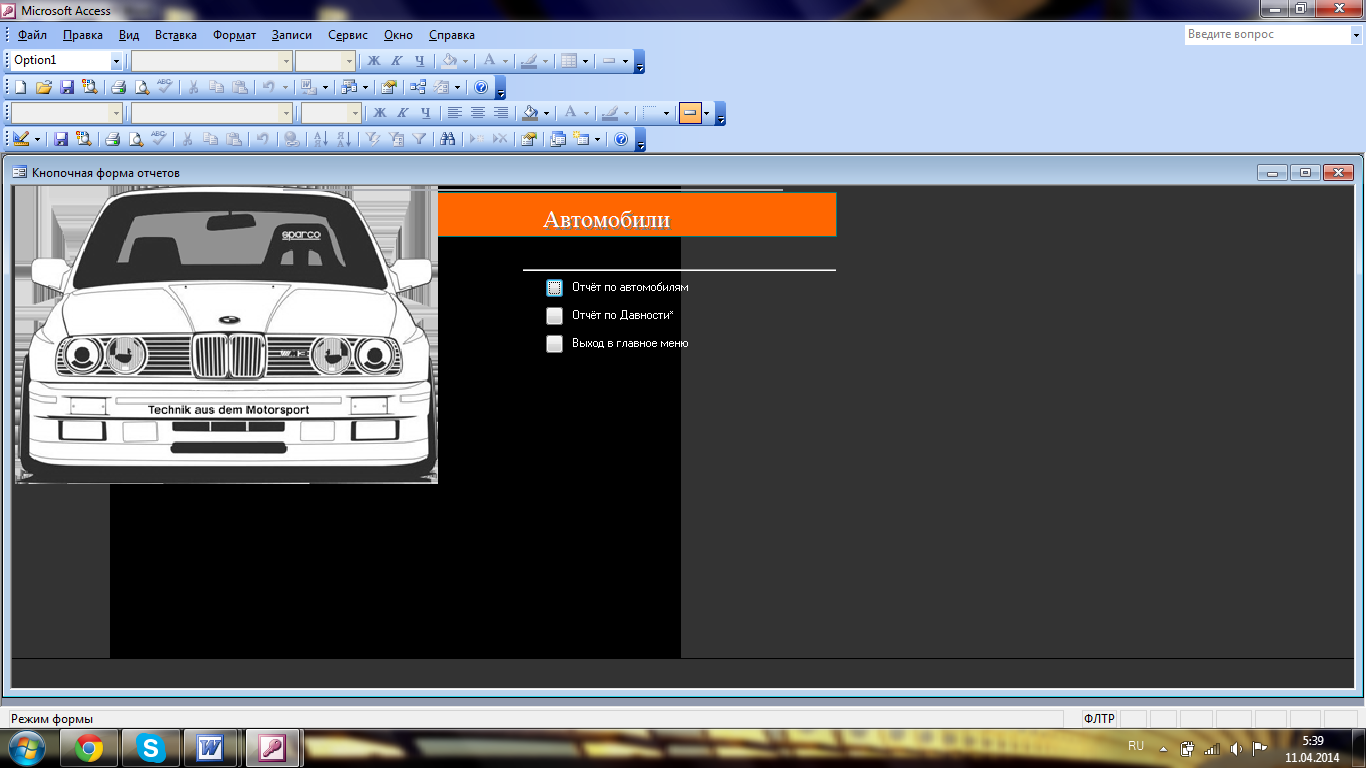
Task: Open the Правка menu
Action: pos(82,35)
